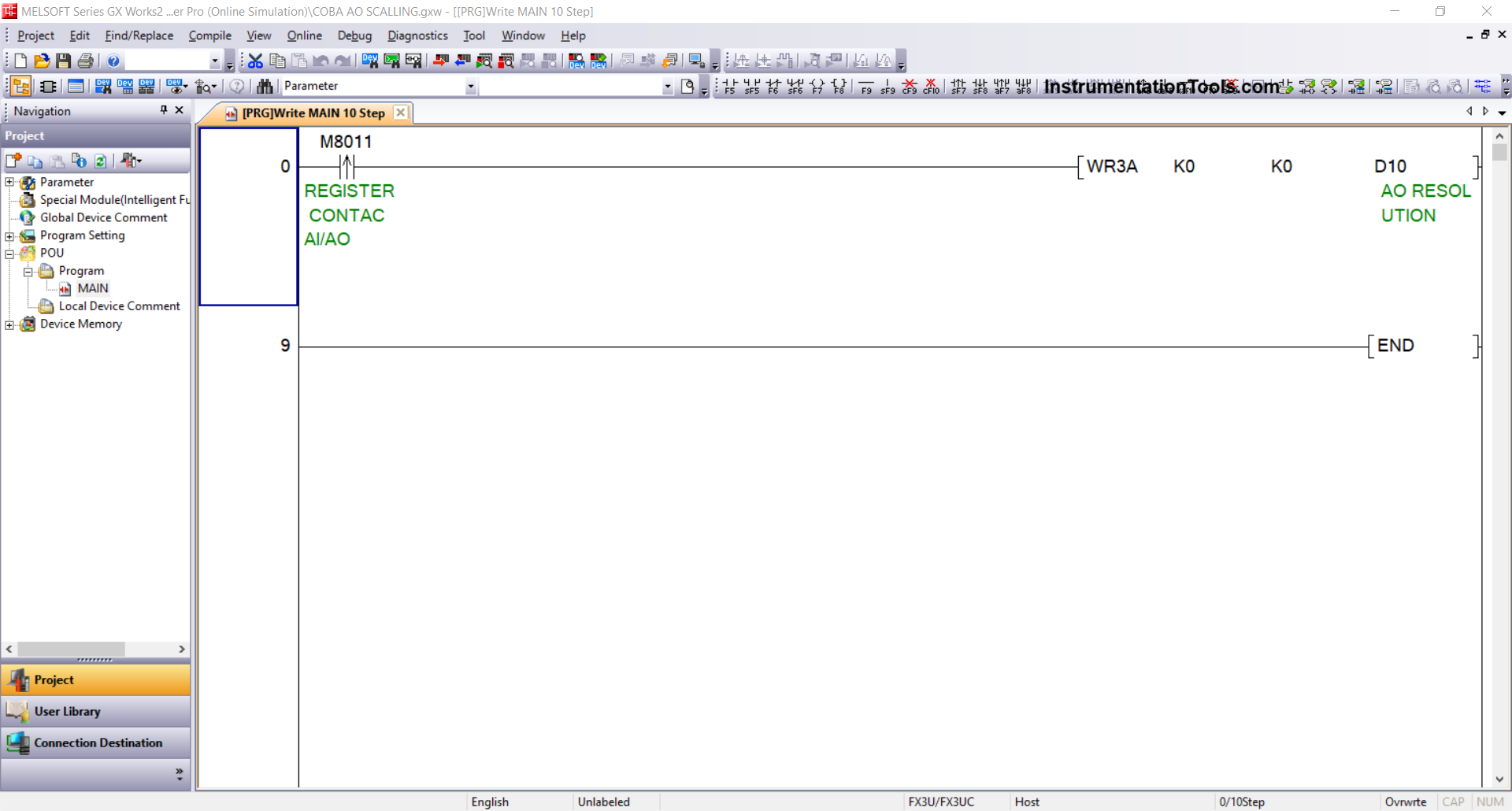Close the [PRG]Write MAIN tab

[x=401, y=113]
